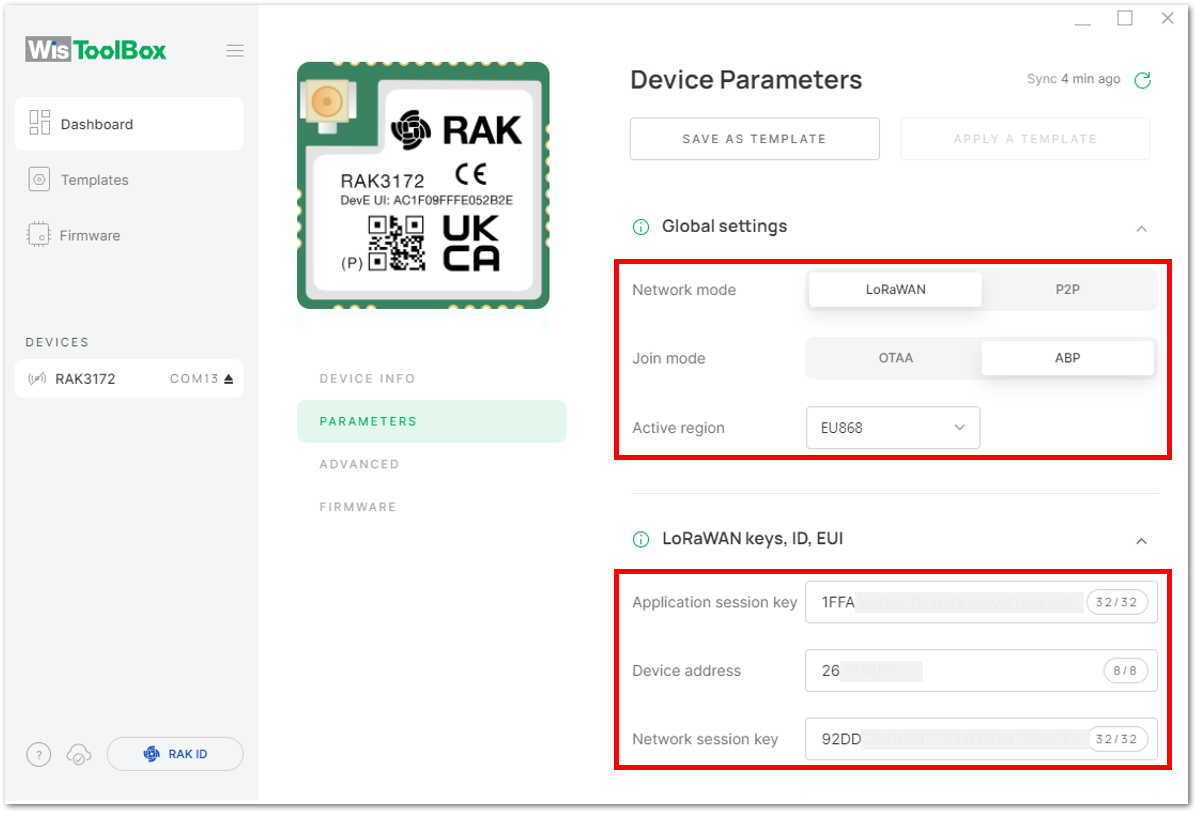Click the RAK3172 device signal icon
The width and height of the screenshot is (1197, 813).
(37, 379)
